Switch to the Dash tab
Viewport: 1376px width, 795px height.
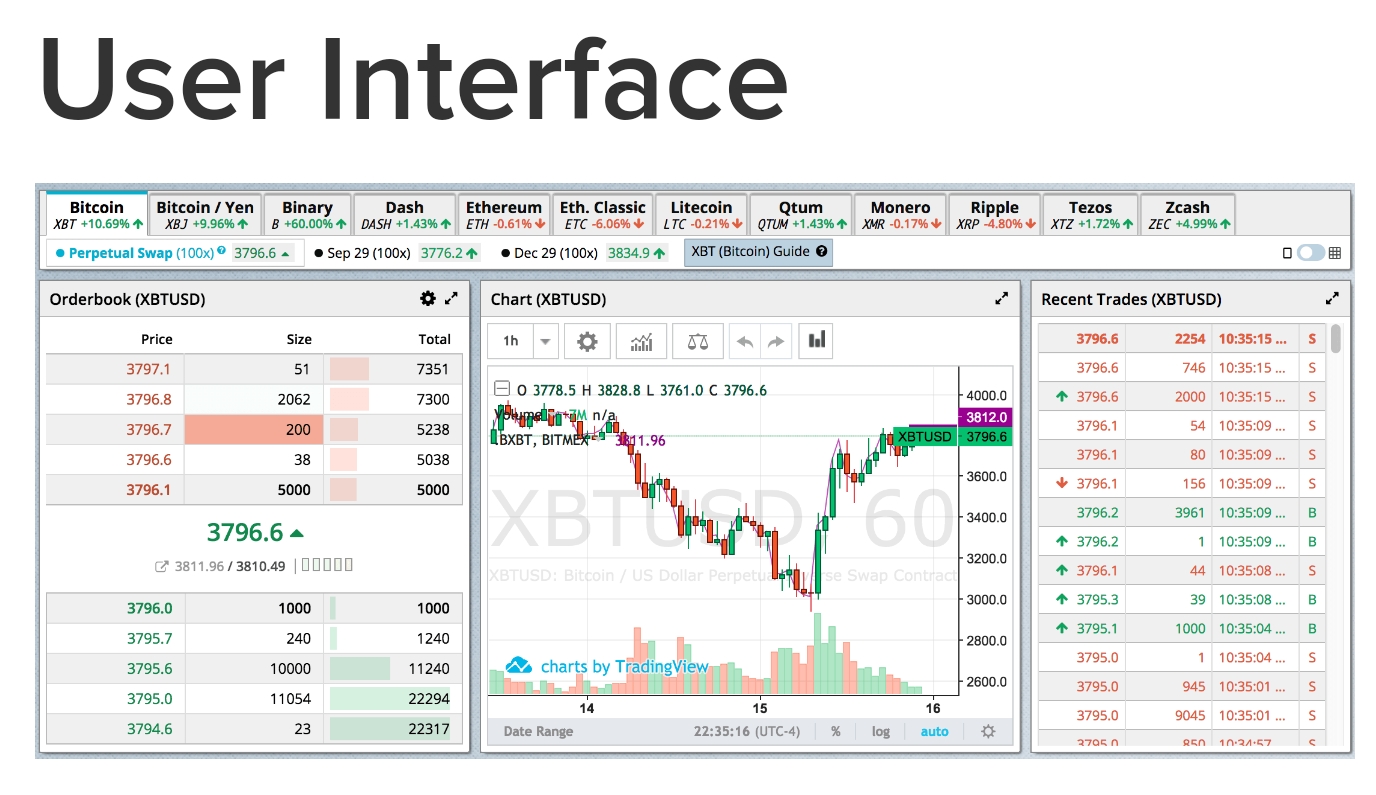coord(404,215)
